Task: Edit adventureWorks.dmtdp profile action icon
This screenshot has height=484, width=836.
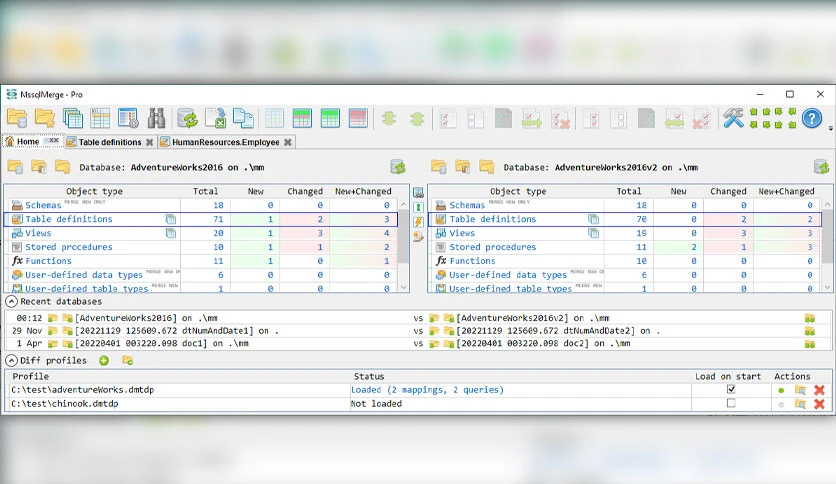Action: (800, 390)
